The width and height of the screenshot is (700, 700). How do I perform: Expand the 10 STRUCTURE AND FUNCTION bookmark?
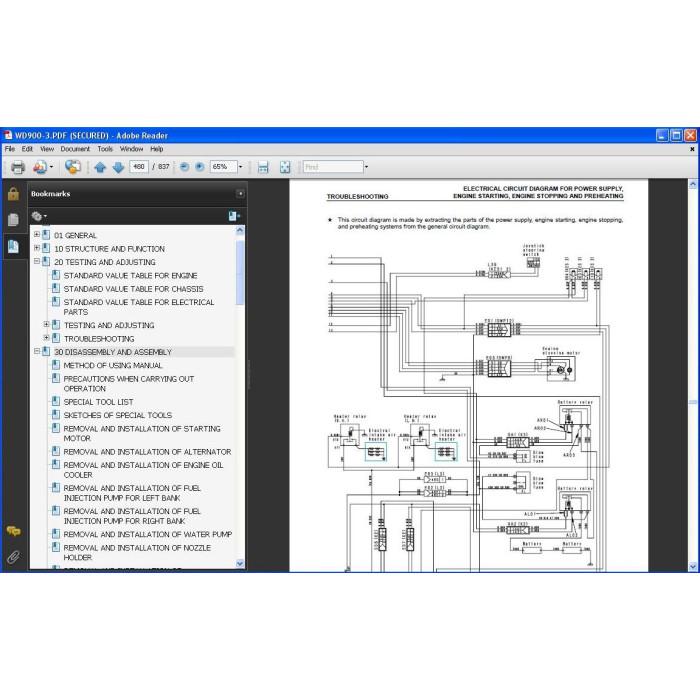(x=37, y=248)
